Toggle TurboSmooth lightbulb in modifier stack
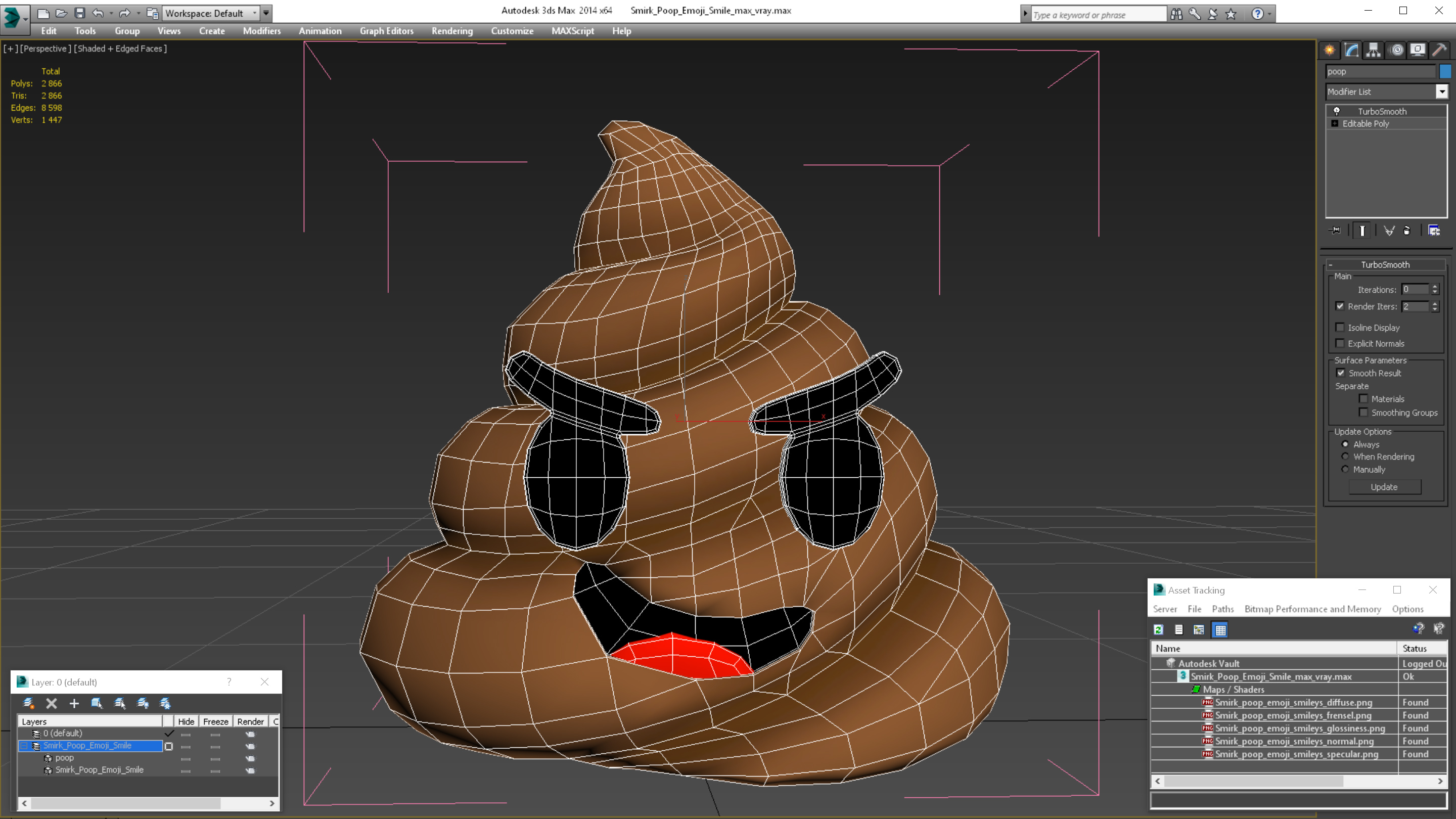Viewport: 1456px width, 819px height. coord(1337,111)
